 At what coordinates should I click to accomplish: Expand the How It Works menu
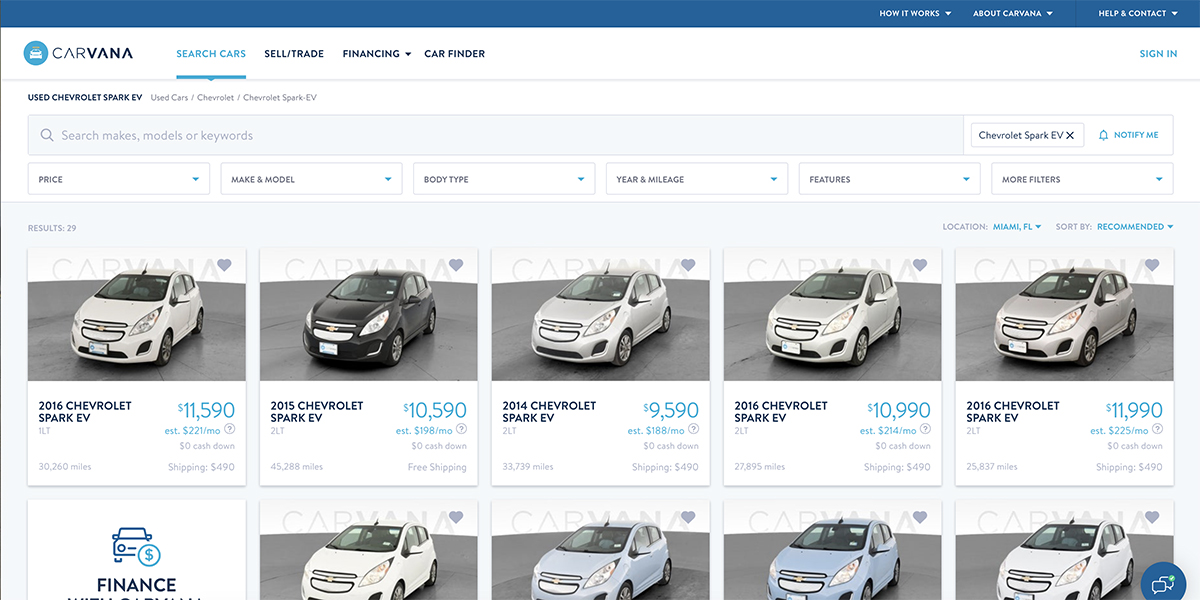pos(915,13)
